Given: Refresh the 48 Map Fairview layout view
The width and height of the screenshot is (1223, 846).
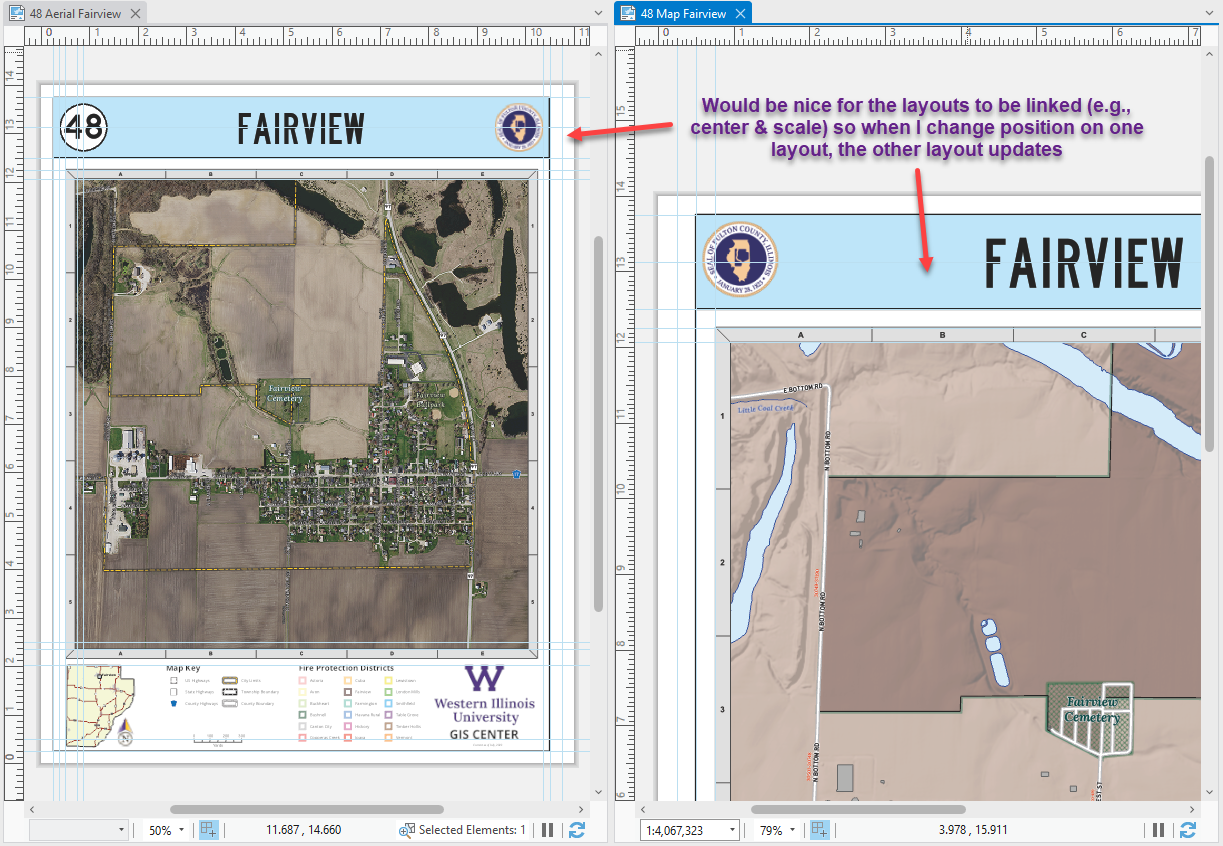Looking at the screenshot, I should click(1188, 829).
